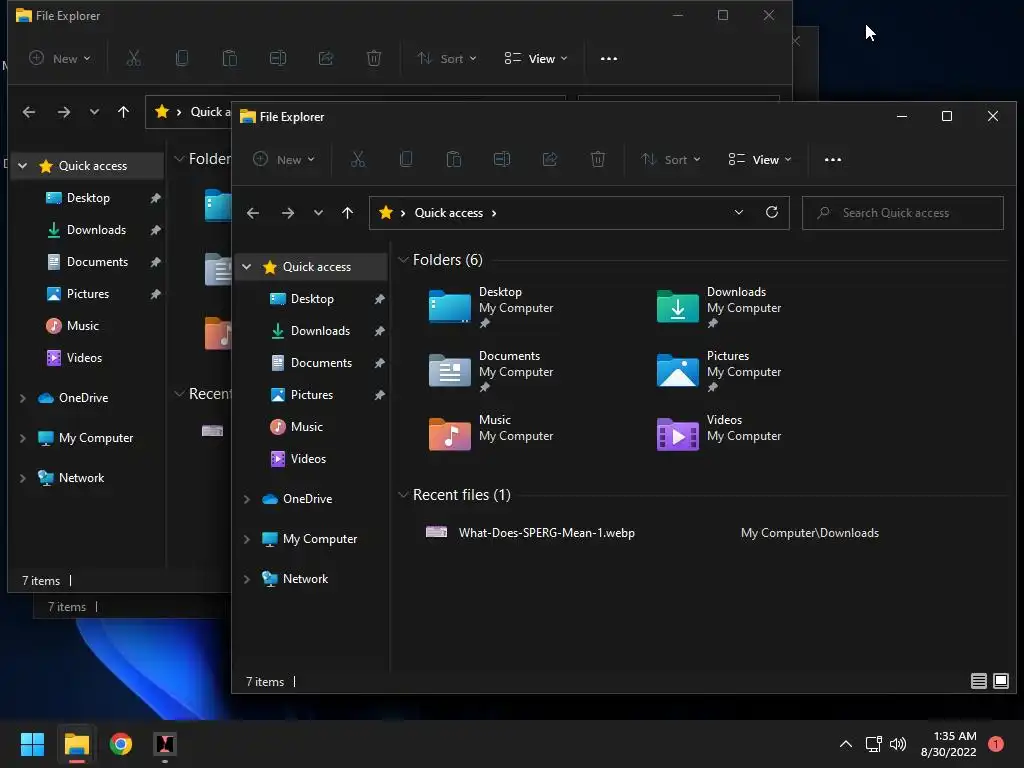Click the Copy icon in front window toolbar
Viewport: 1024px width, 768px height.
[x=406, y=159]
